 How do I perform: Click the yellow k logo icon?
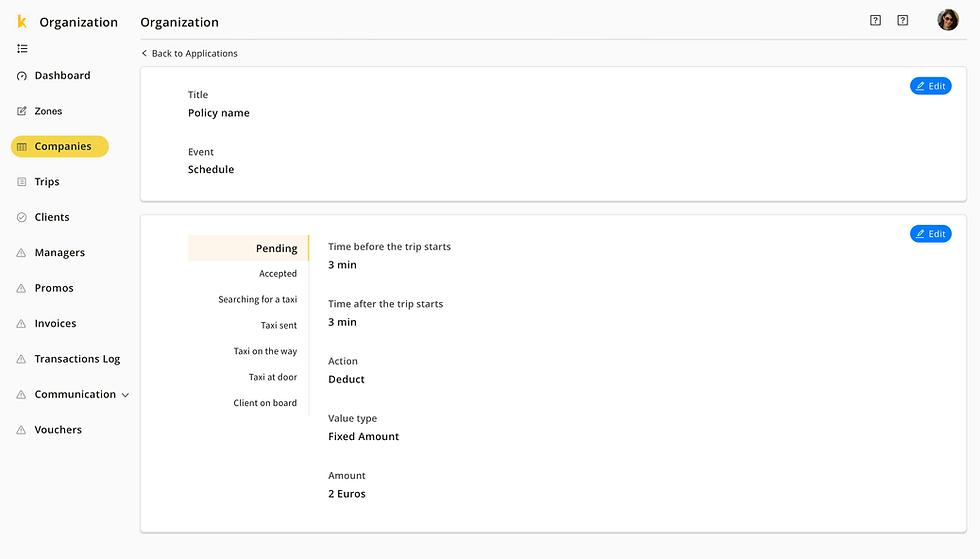pyautogui.click(x=21, y=22)
